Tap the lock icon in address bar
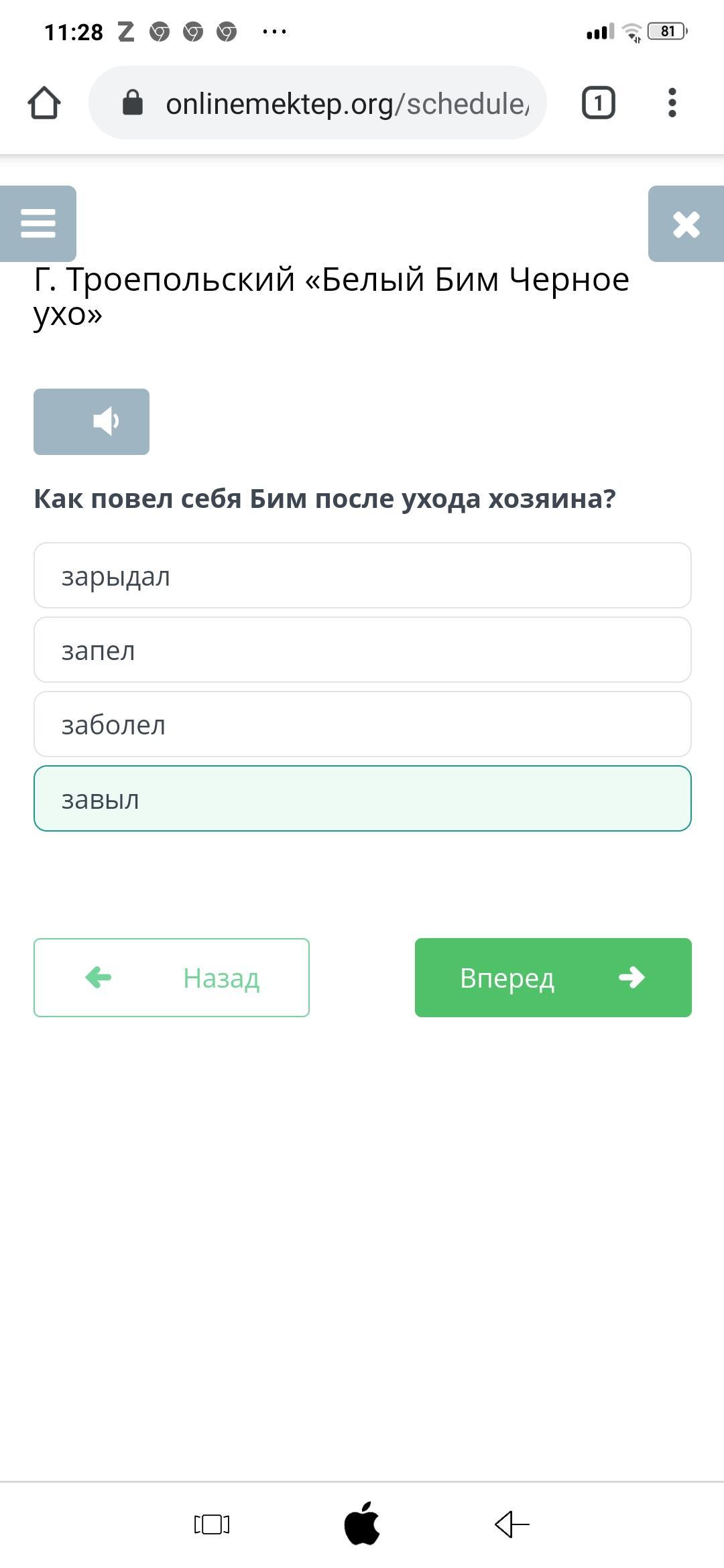The height and width of the screenshot is (1568, 724). pyautogui.click(x=133, y=103)
